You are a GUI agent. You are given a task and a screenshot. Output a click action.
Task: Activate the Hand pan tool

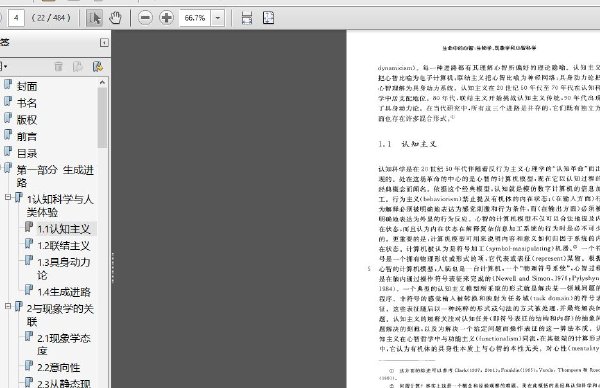(x=115, y=18)
